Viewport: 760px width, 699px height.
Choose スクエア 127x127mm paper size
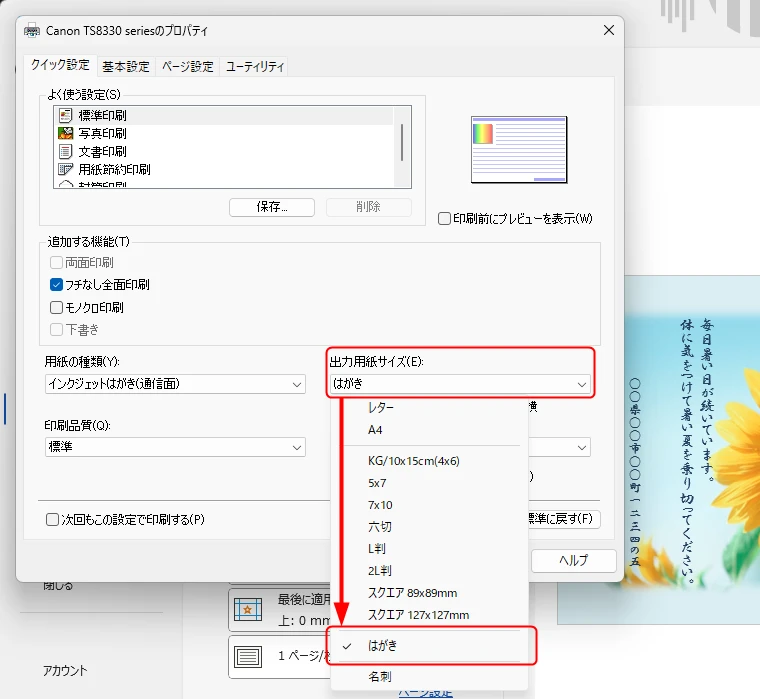(x=429, y=615)
